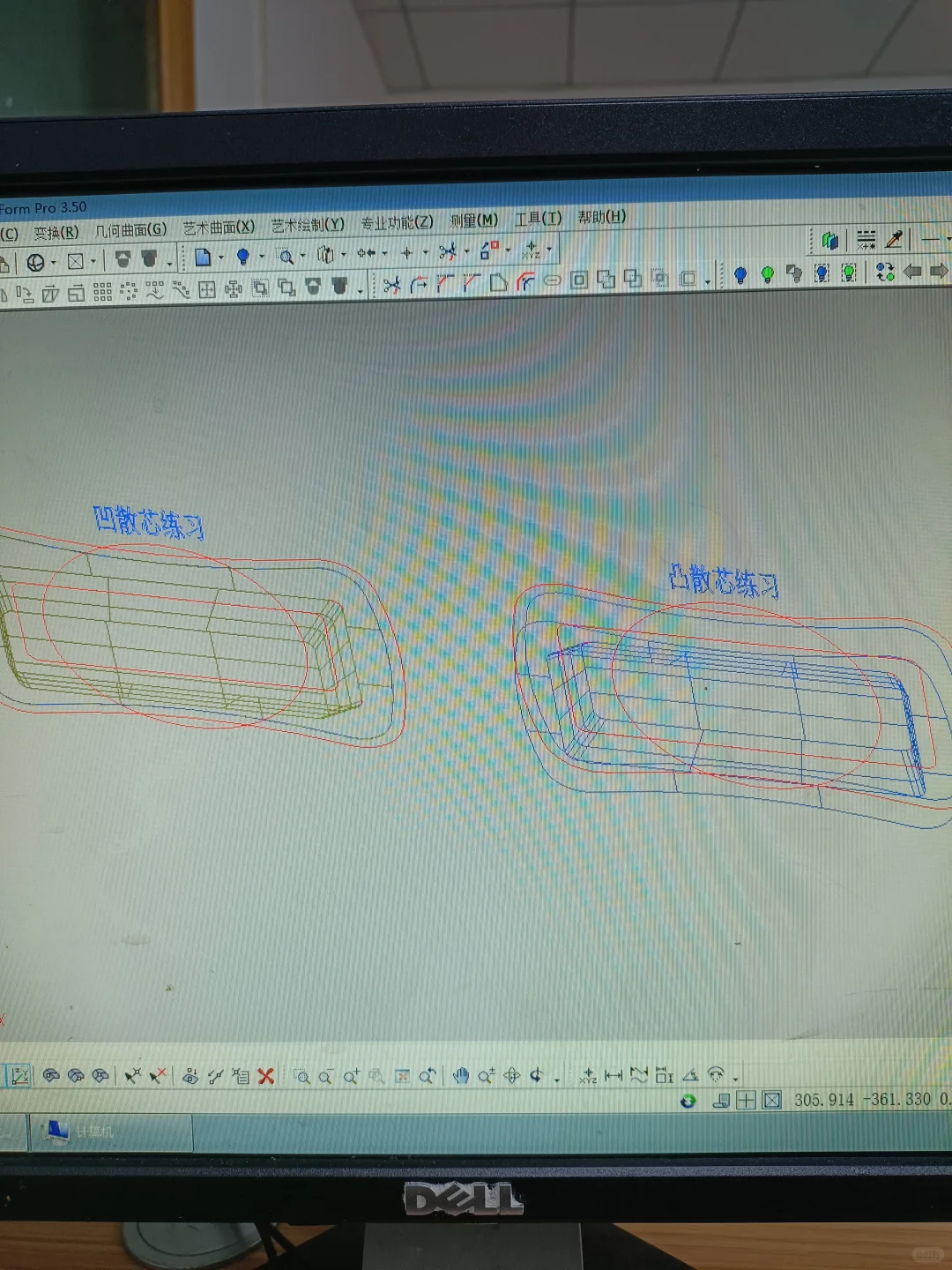
Task: Expand the new-document dropdown arrow
Action: [x=220, y=258]
